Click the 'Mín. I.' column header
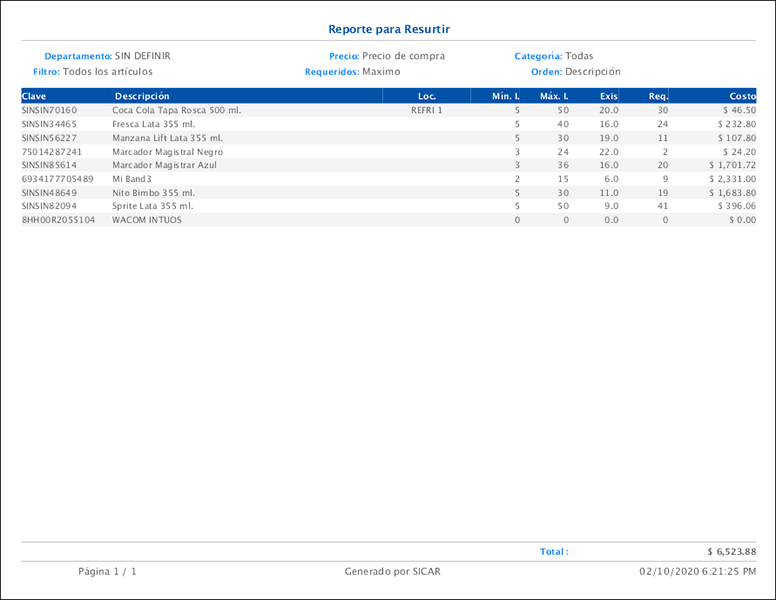The height and width of the screenshot is (600, 776). click(x=506, y=96)
